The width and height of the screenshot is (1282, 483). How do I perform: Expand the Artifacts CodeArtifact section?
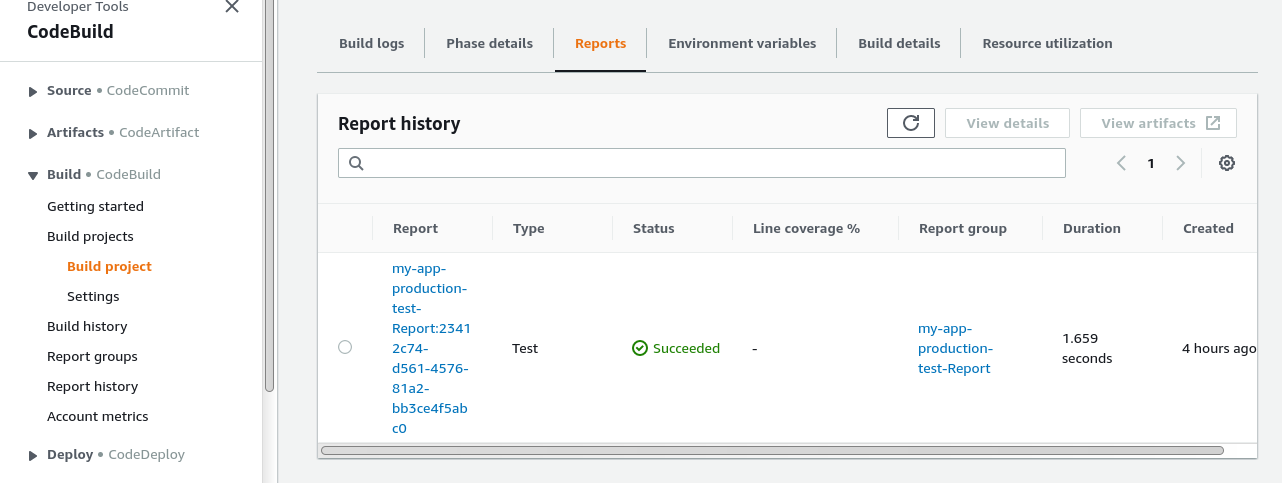tap(34, 133)
